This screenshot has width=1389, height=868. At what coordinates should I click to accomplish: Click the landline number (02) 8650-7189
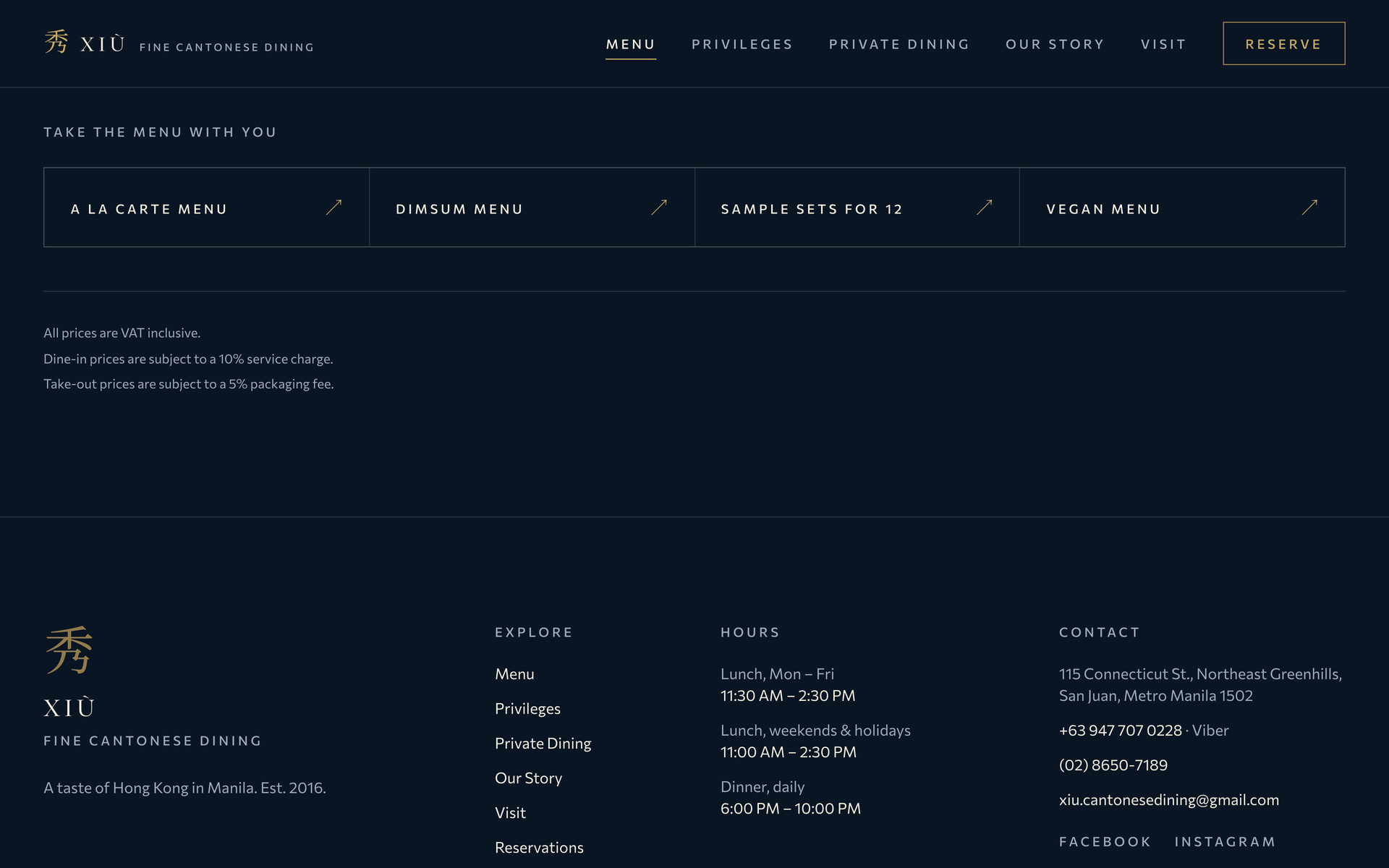coord(1113,765)
